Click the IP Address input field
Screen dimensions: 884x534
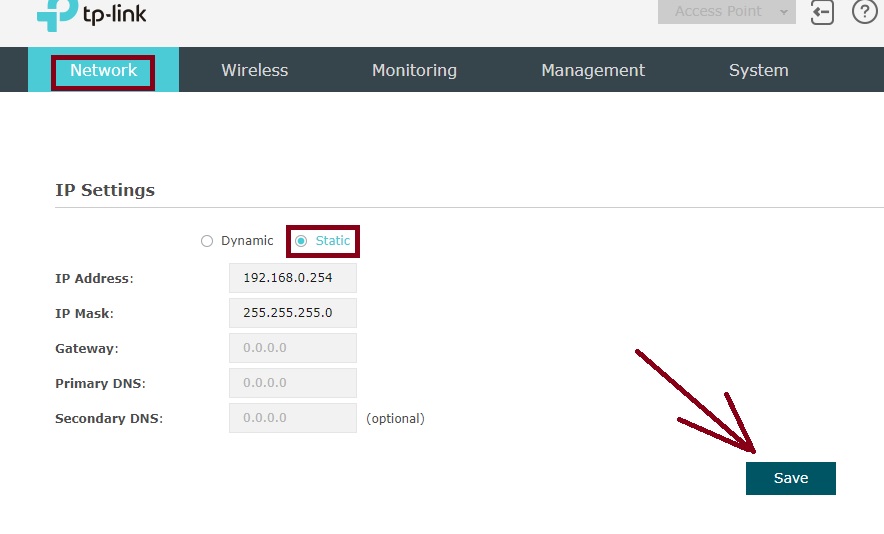pos(292,278)
